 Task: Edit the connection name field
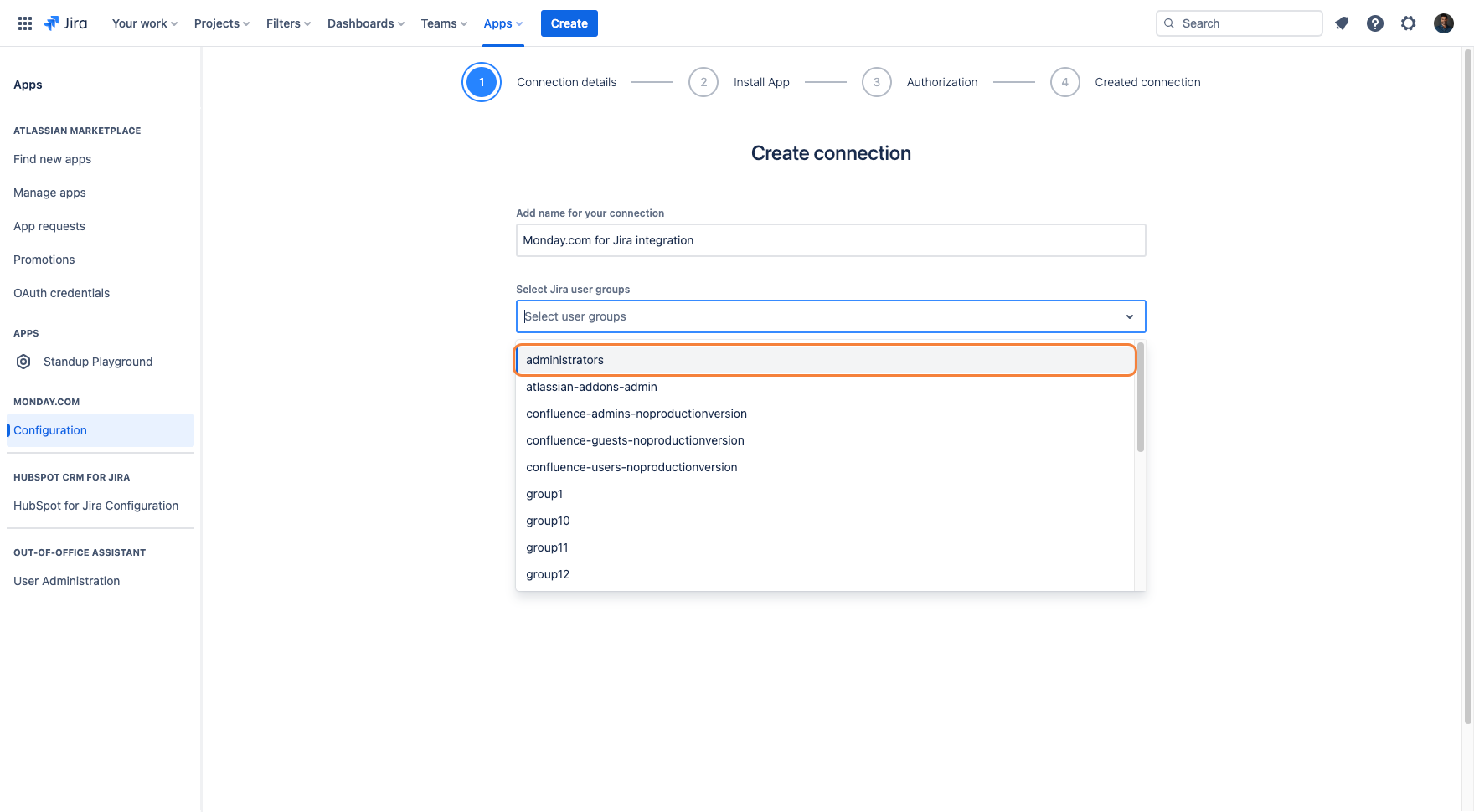831,240
